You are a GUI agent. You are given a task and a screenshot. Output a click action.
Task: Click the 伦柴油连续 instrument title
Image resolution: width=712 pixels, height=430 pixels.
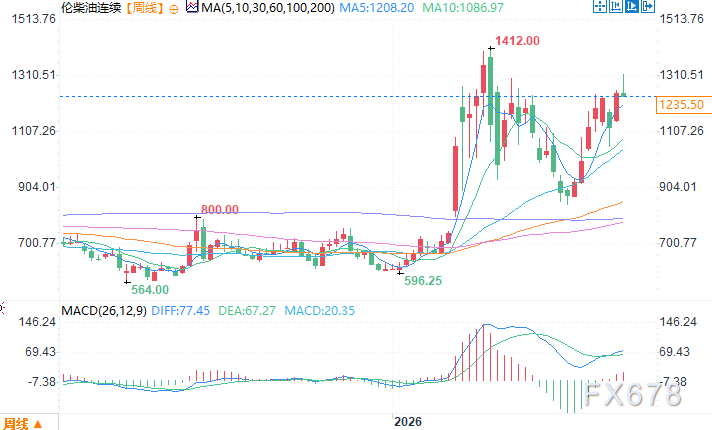[x=91, y=8]
